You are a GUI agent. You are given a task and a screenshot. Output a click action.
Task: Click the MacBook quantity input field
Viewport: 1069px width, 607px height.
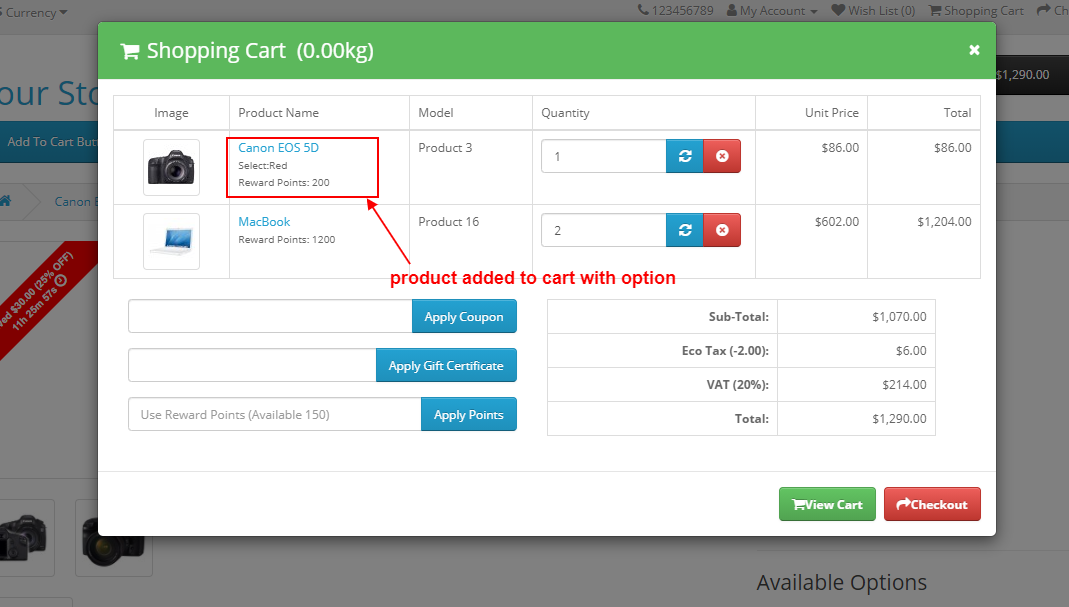(x=600, y=230)
